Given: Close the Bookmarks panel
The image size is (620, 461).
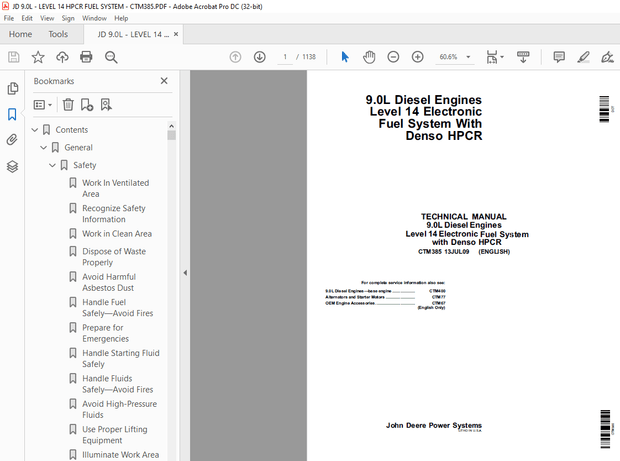Looking at the screenshot, I should [164, 81].
